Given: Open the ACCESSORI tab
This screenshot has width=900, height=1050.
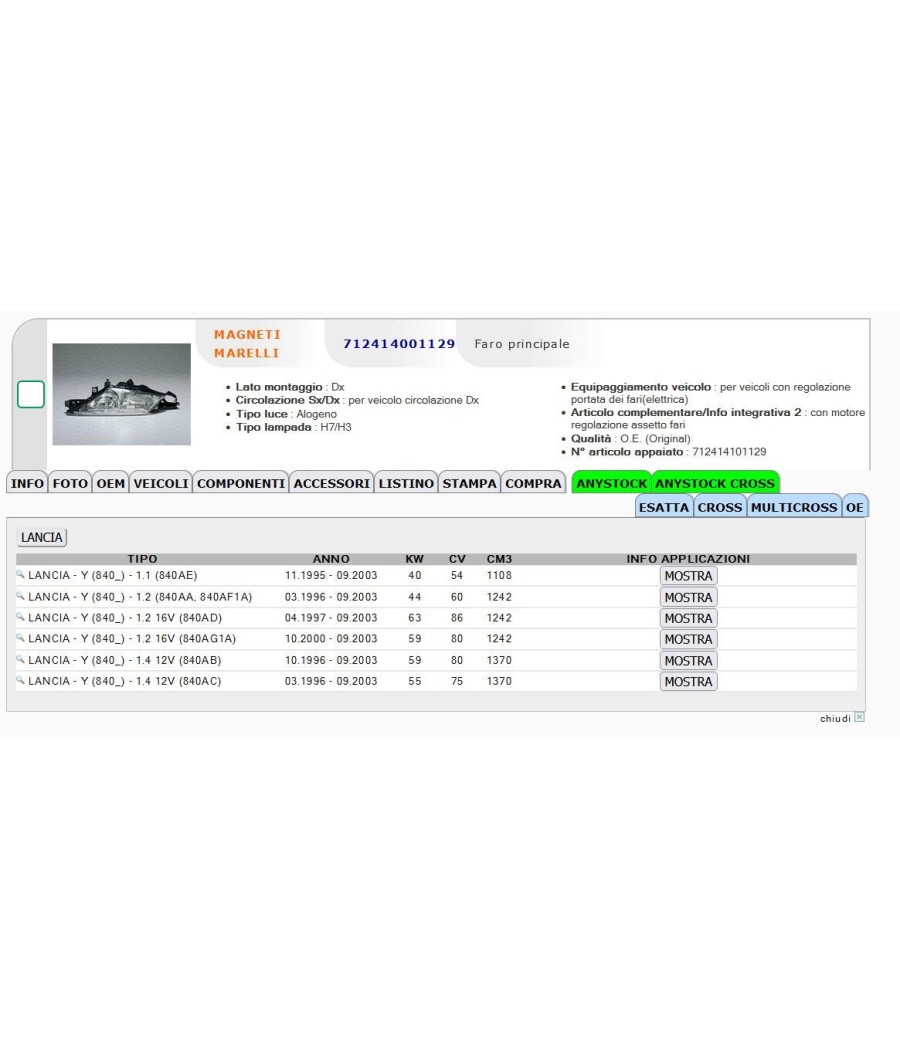Looking at the screenshot, I should [x=331, y=483].
